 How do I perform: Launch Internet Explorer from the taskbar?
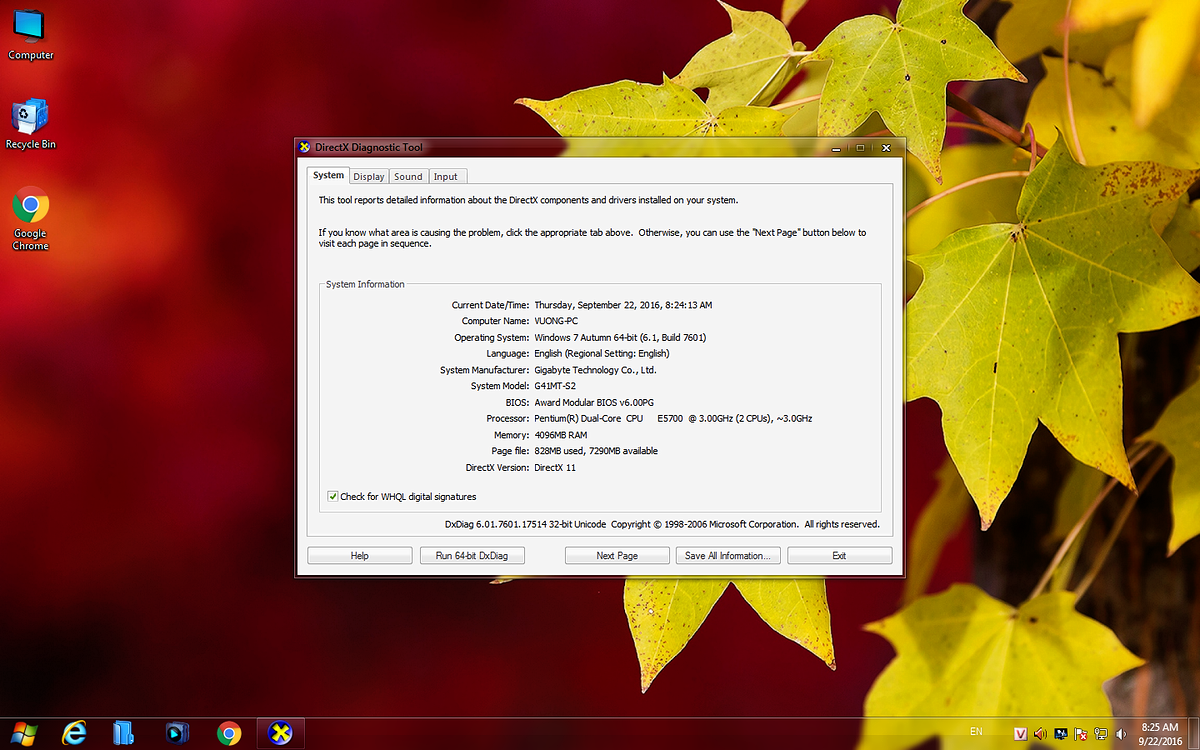74,733
